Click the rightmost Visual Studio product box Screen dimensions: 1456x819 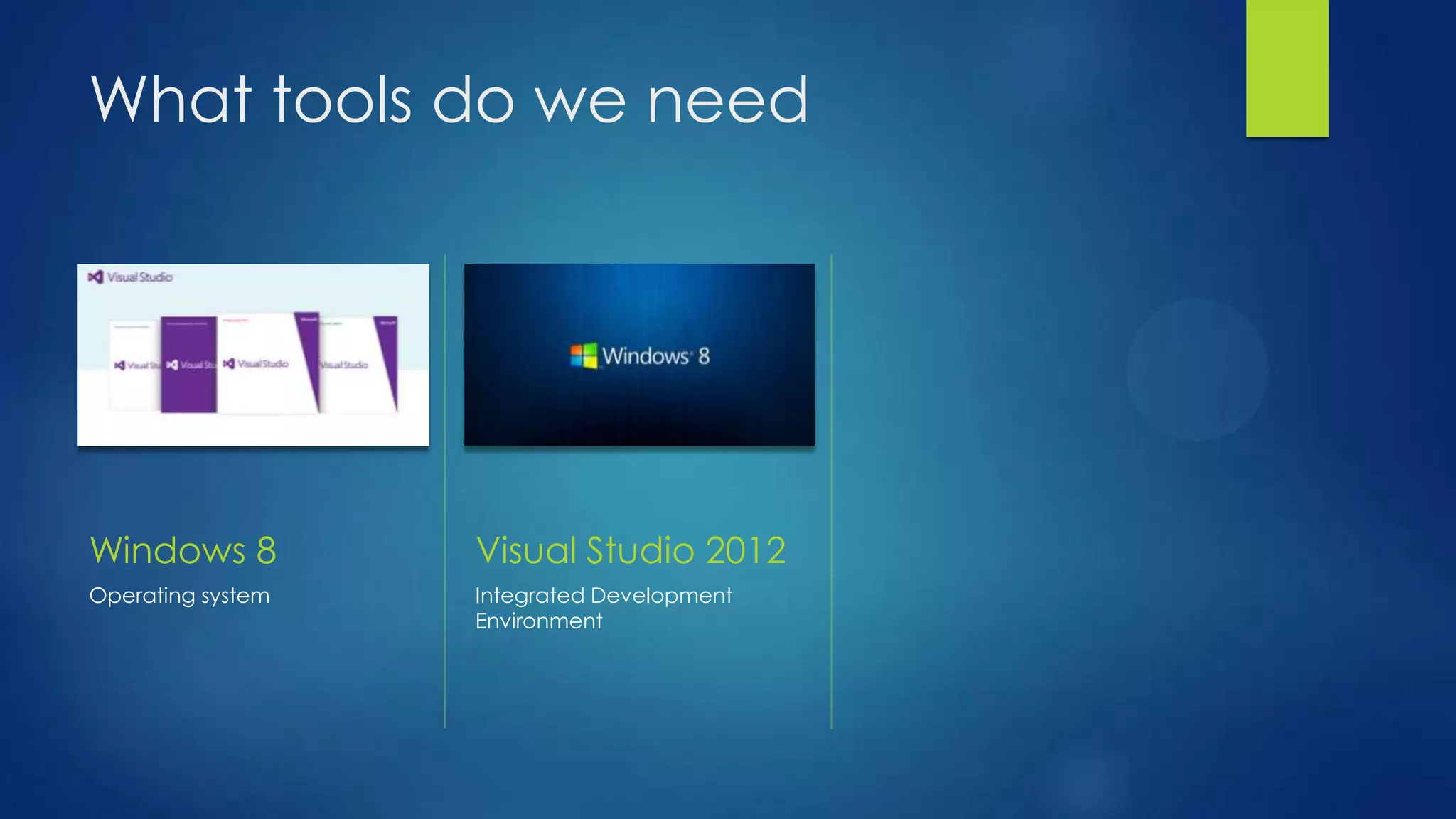coord(359,365)
